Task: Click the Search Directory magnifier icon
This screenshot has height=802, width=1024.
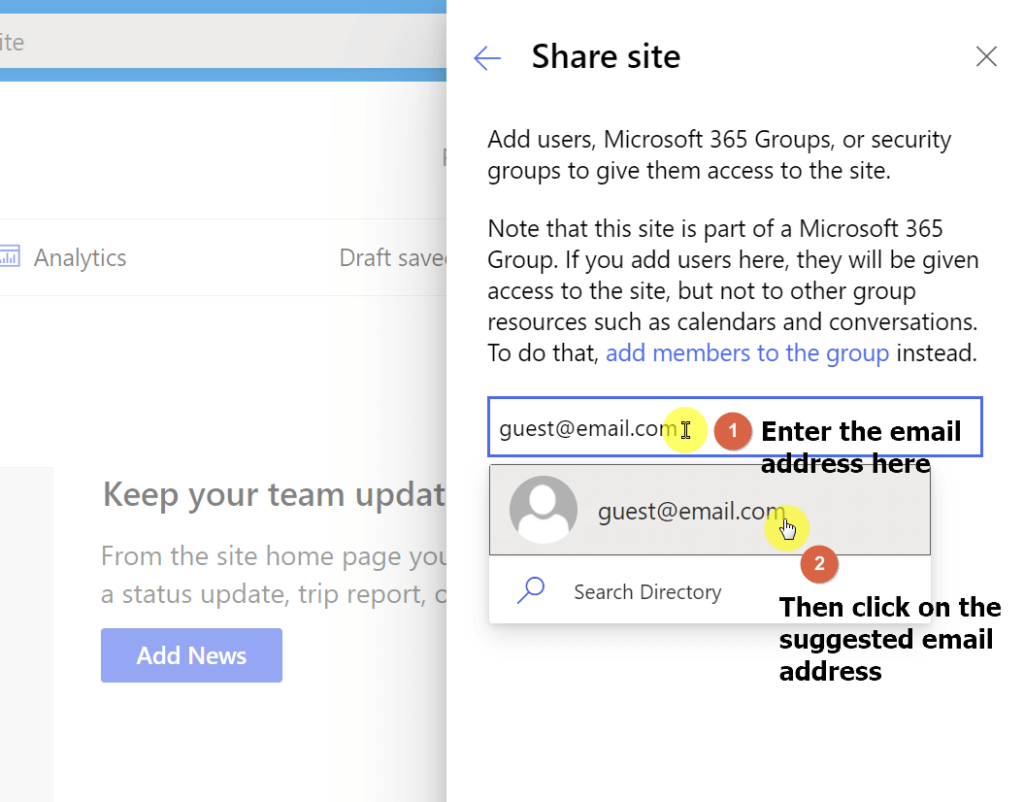Action: pyautogui.click(x=531, y=590)
